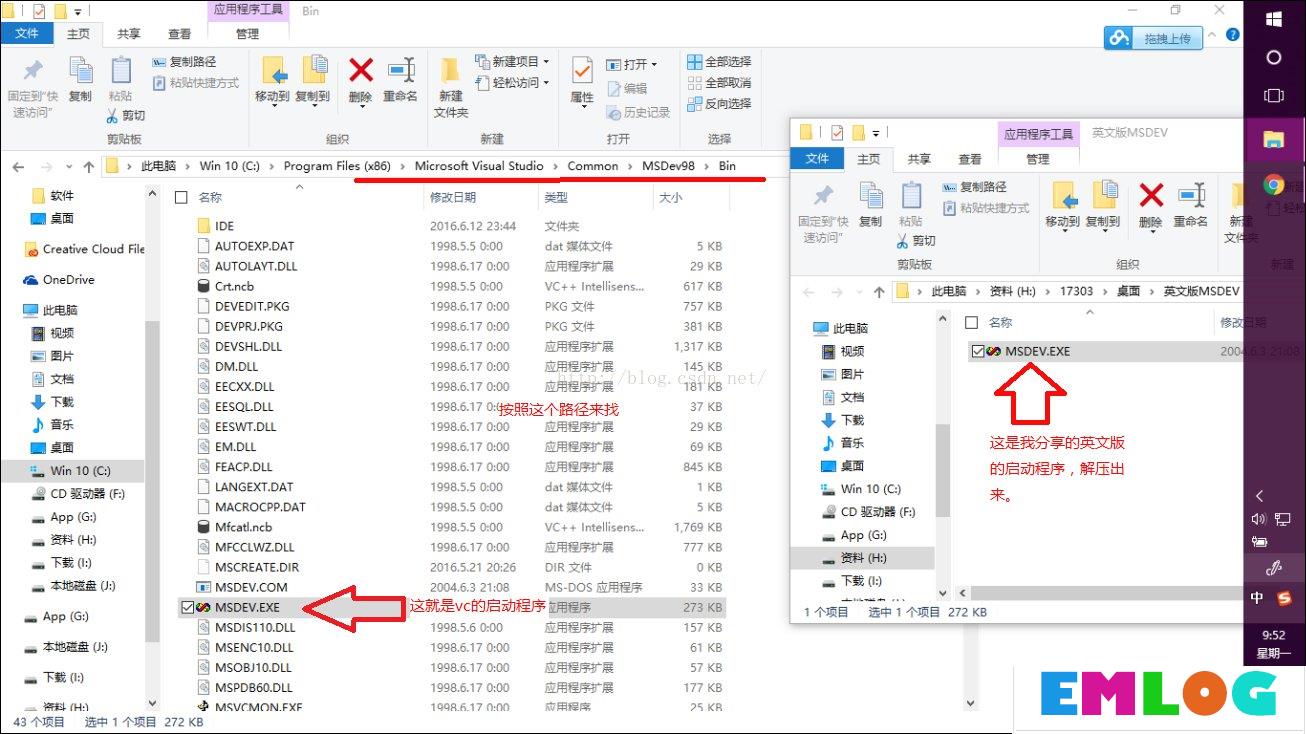Screen dimensions: 1306x734
Task: Toggle checkbox of MSDEV.EXE in Bin window
Action: pyautogui.click(x=188, y=607)
